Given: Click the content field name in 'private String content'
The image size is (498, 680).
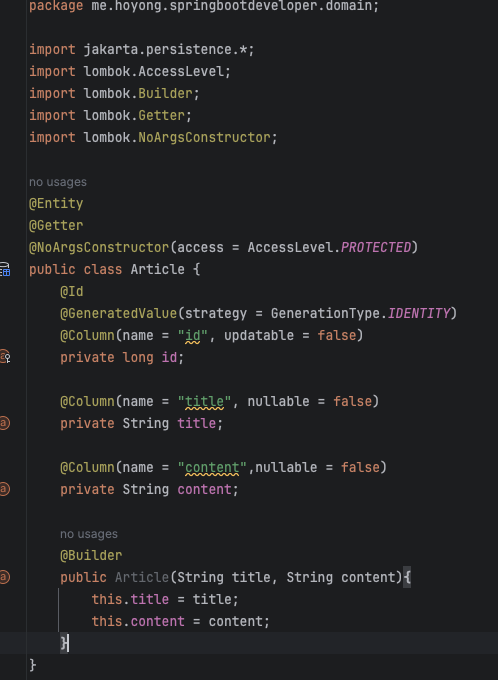Looking at the screenshot, I should click(204, 490).
